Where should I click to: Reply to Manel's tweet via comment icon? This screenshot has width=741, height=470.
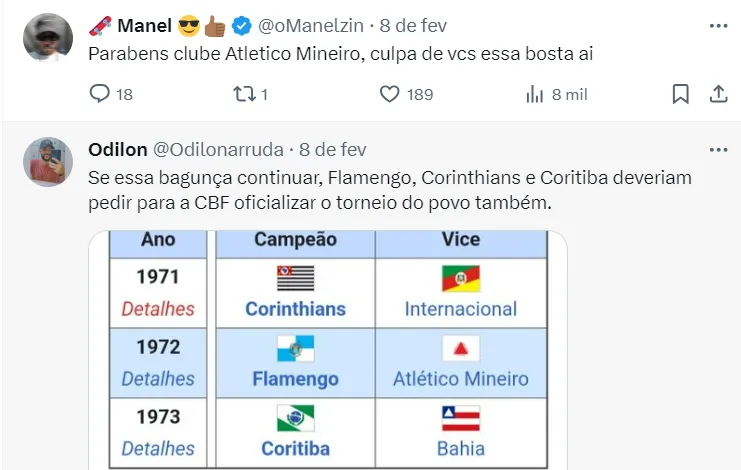[99, 94]
